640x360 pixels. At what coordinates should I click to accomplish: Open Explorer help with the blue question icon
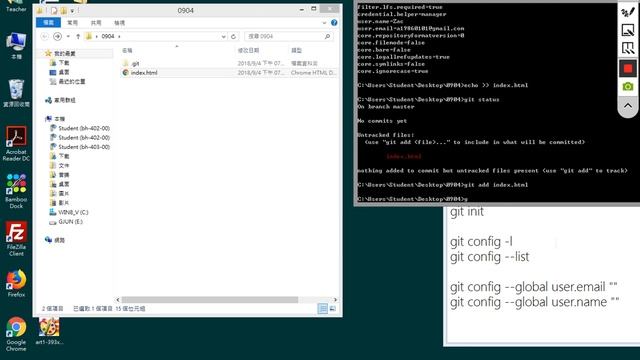click(x=334, y=23)
